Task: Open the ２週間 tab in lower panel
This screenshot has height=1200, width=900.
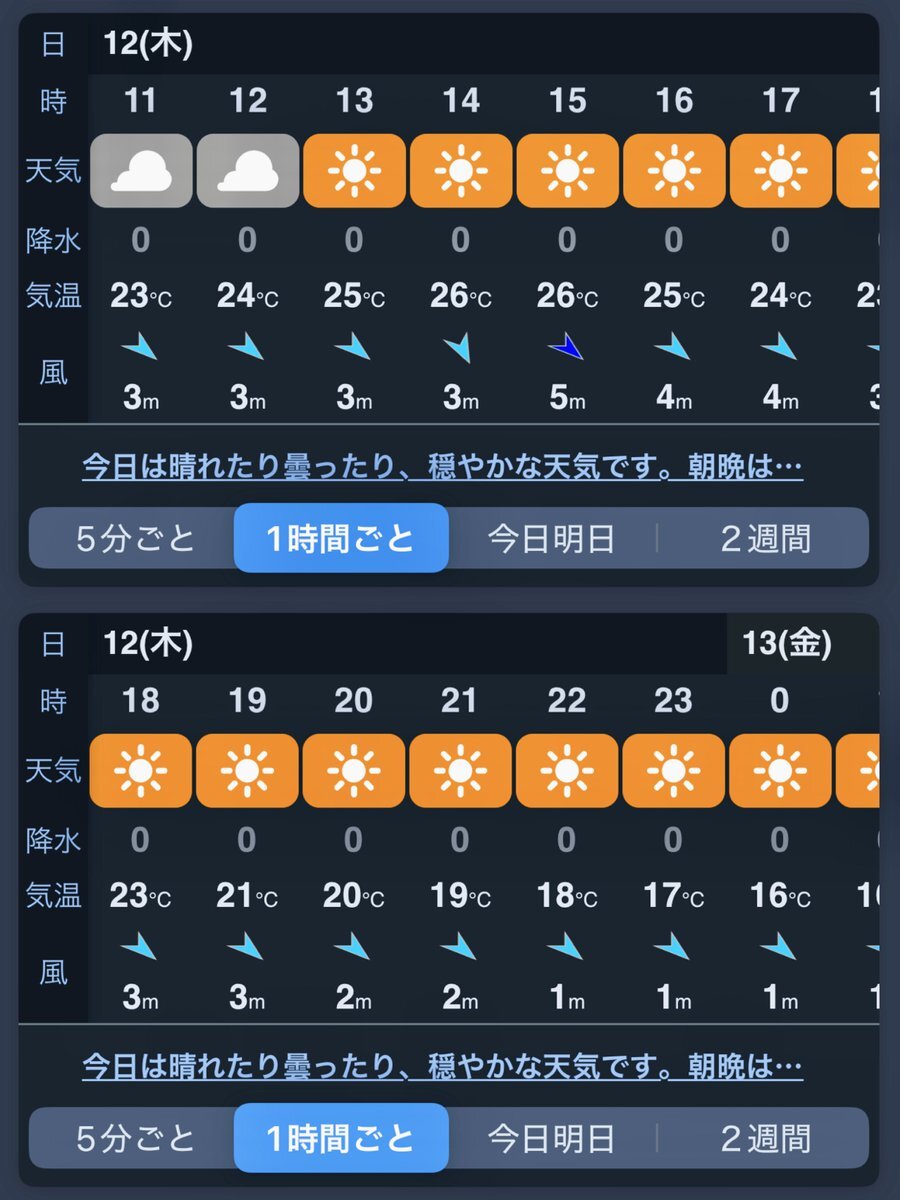Action: (x=765, y=1138)
